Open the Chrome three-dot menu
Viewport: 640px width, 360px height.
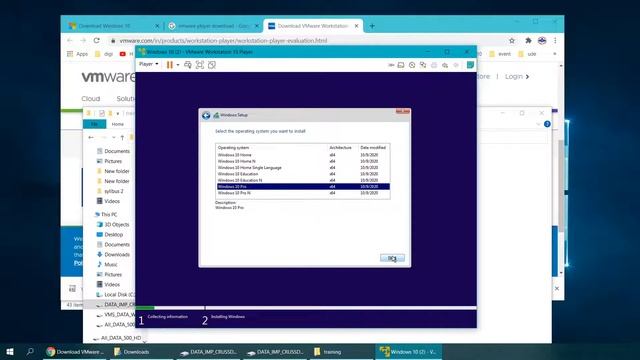tap(555, 40)
